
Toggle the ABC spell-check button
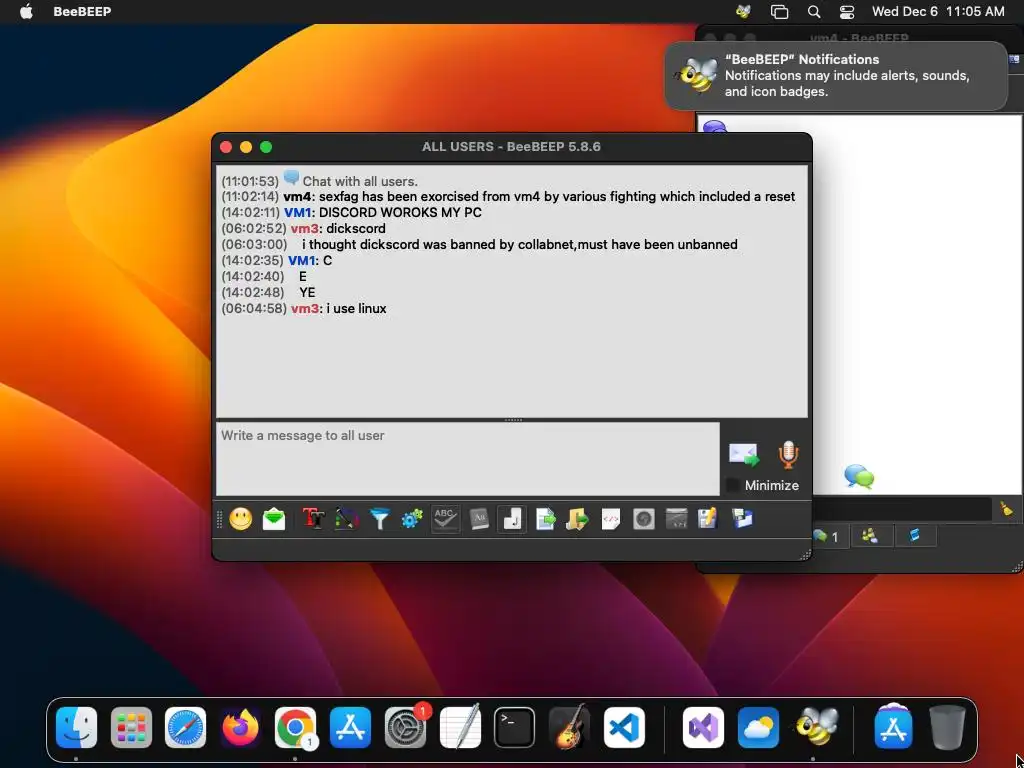tap(445, 519)
